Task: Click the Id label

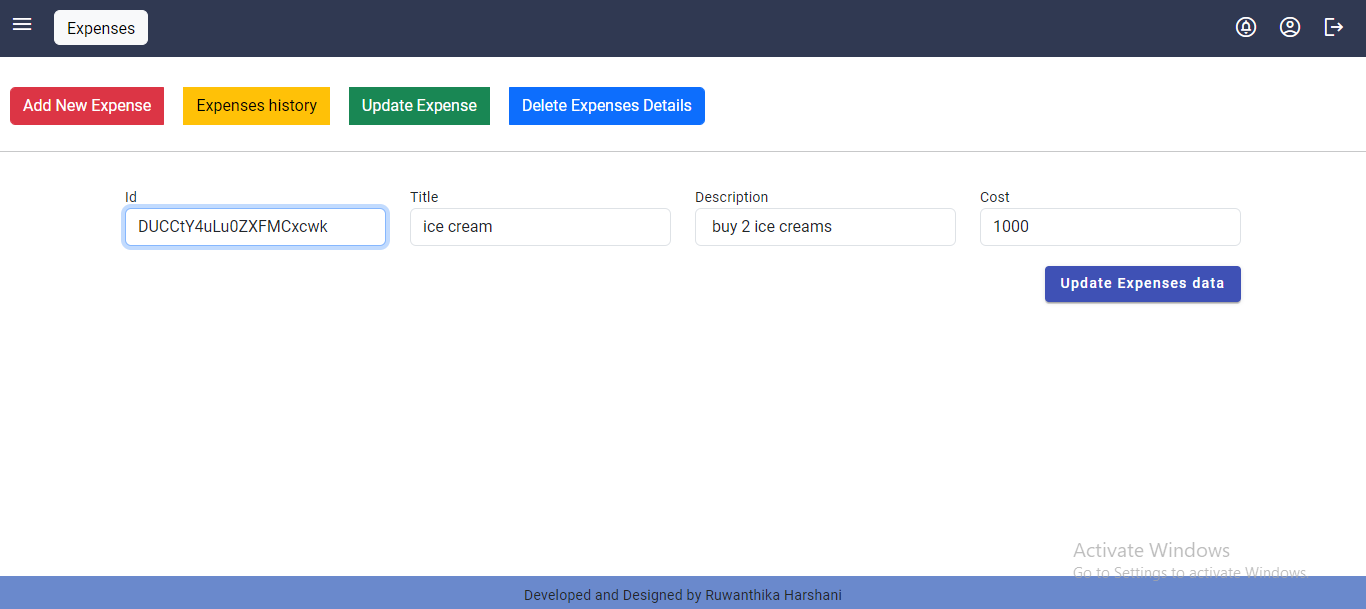Action: point(131,197)
